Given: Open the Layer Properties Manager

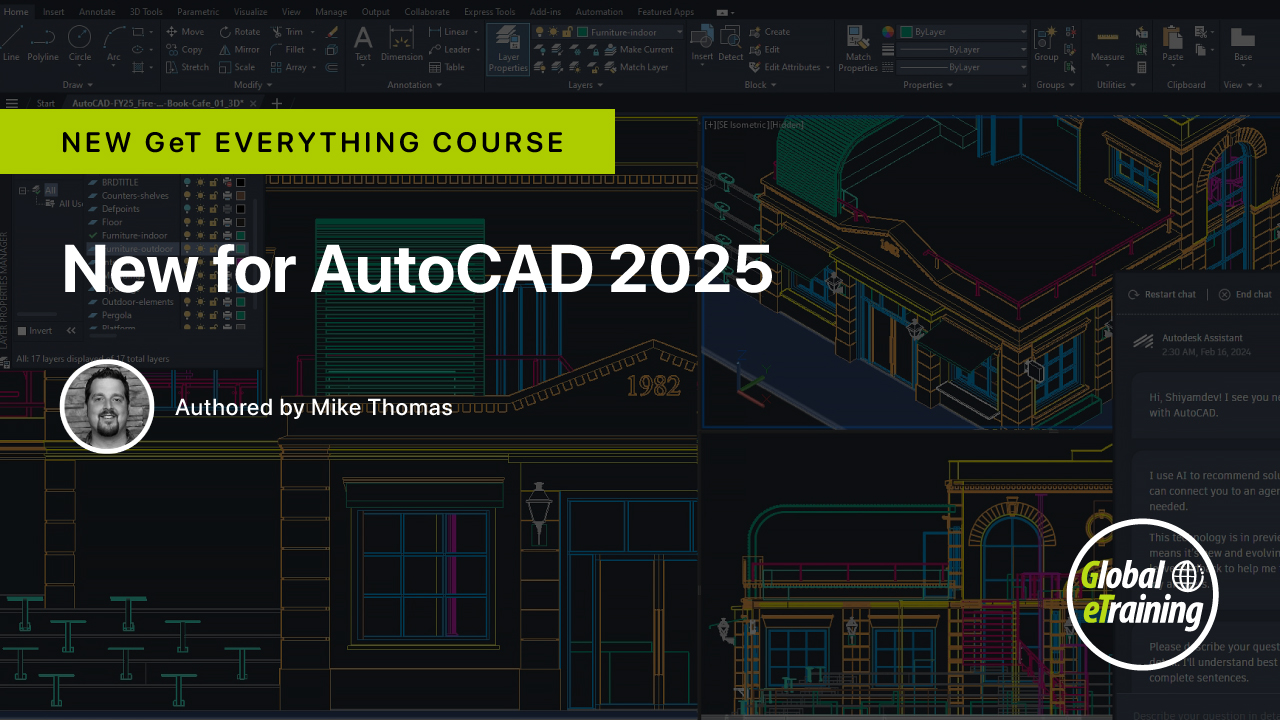Looking at the screenshot, I should click(507, 49).
